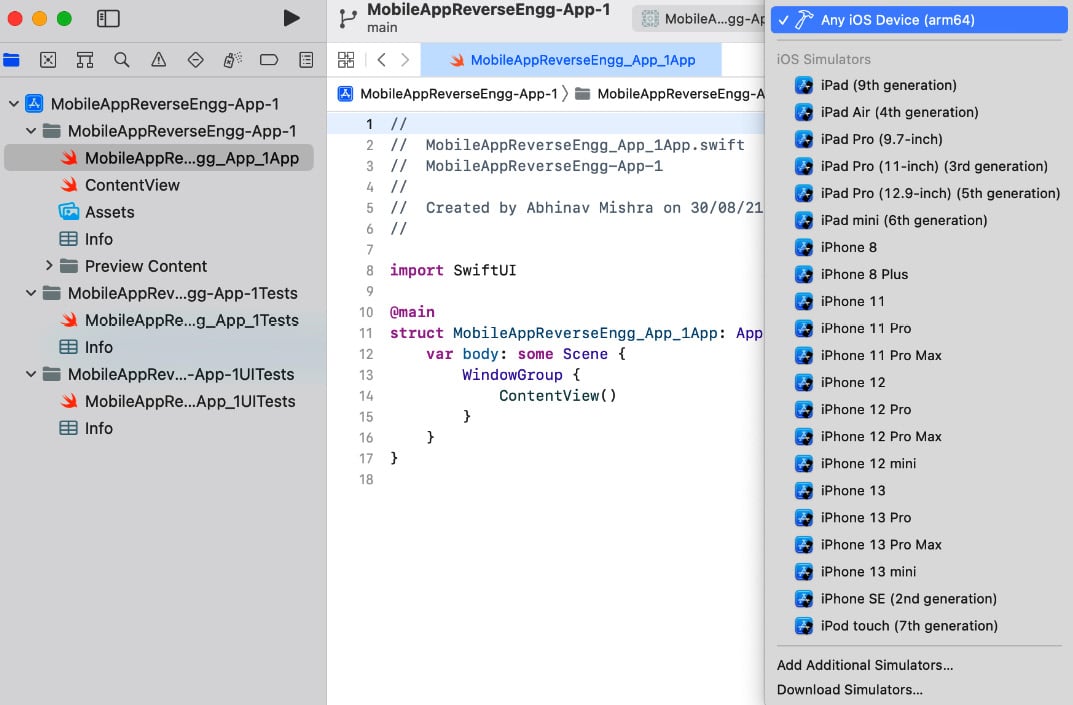Pick the iPhone 13 mini simulator

(919, 572)
